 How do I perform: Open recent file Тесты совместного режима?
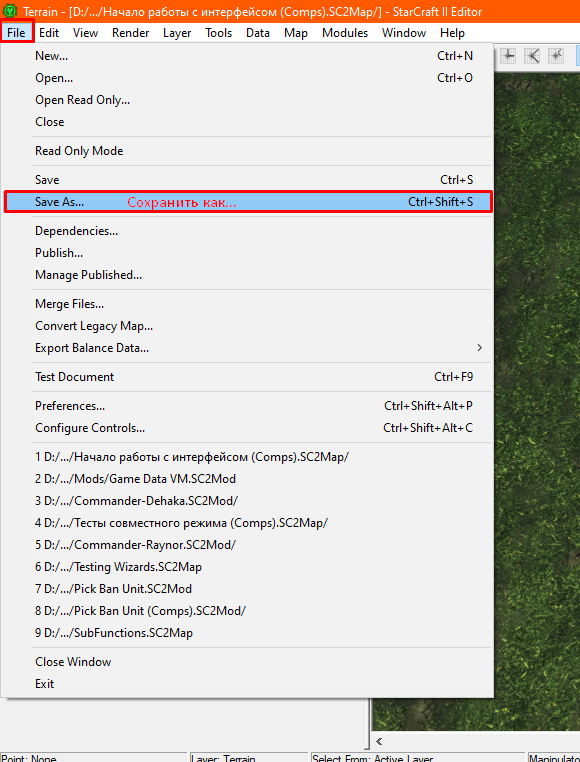pyautogui.click(x=248, y=523)
